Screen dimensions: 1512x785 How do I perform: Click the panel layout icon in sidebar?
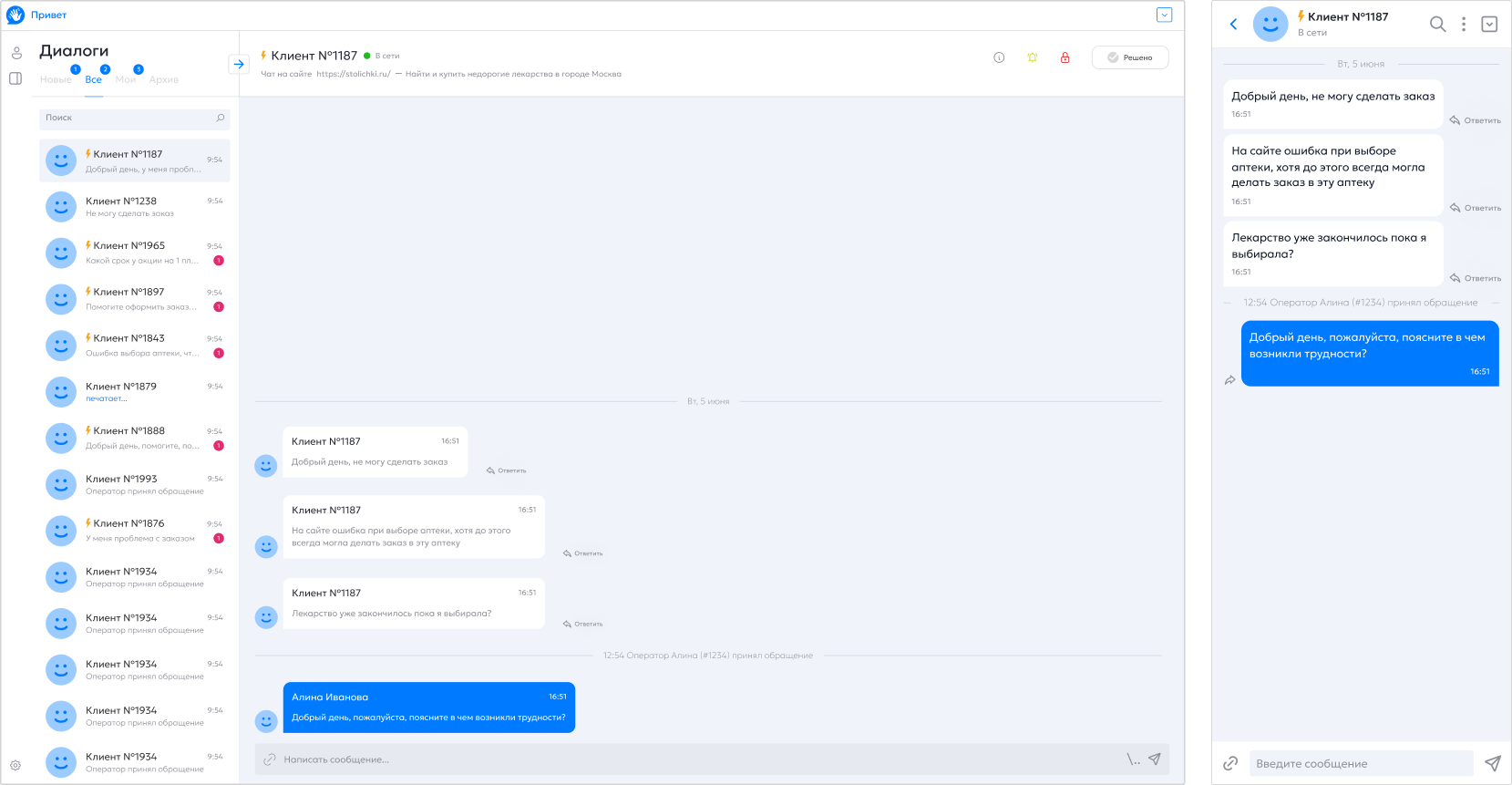pos(15,78)
